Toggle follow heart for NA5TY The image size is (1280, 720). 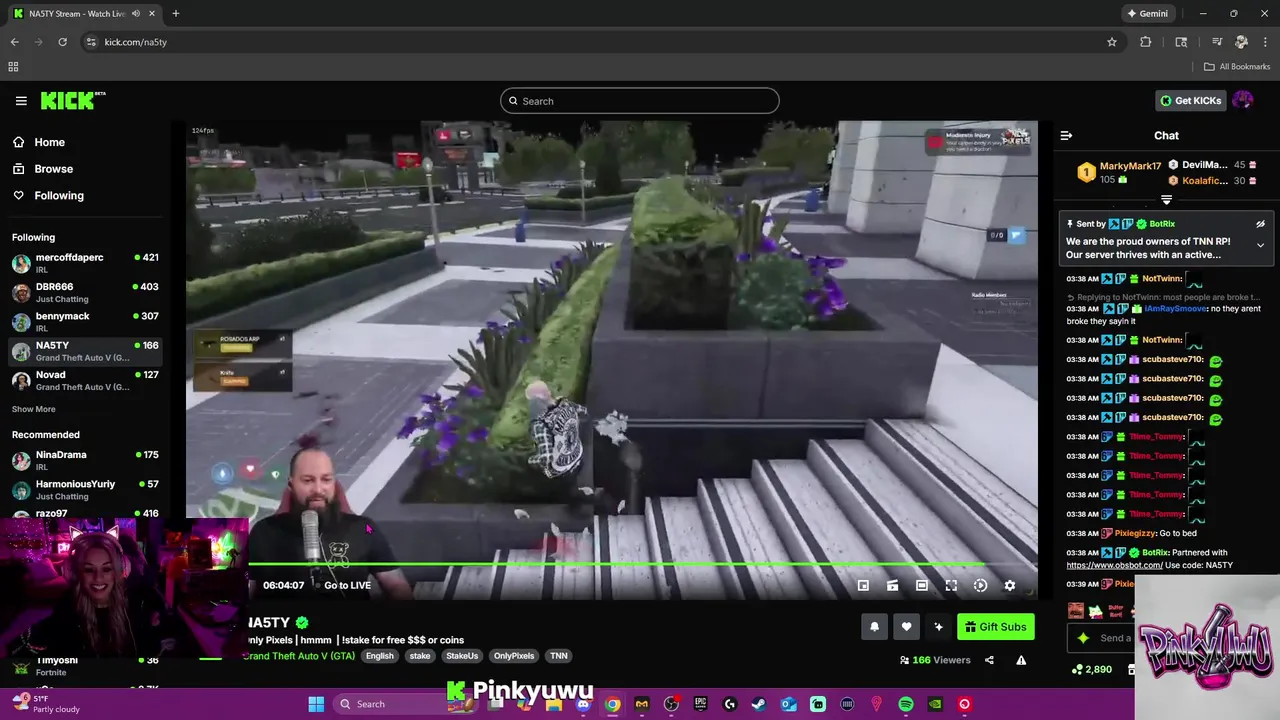pyautogui.click(x=906, y=627)
